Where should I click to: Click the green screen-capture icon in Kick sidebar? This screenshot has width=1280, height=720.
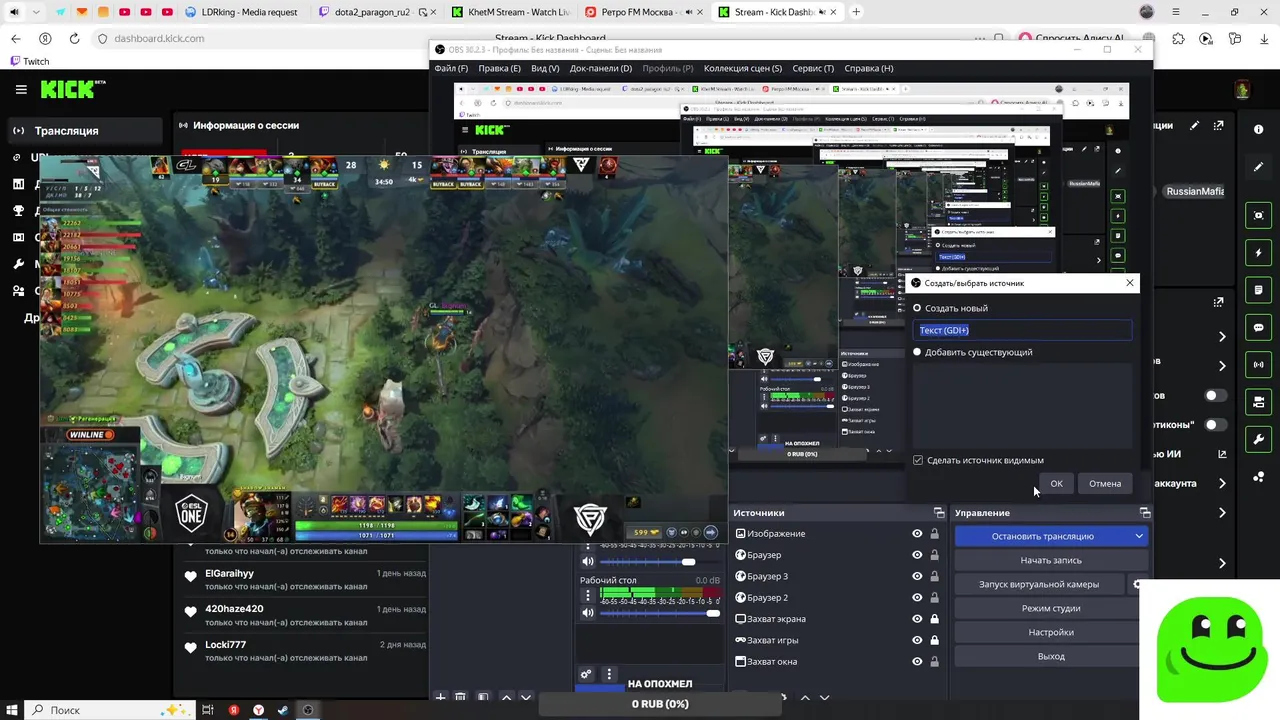(1259, 215)
